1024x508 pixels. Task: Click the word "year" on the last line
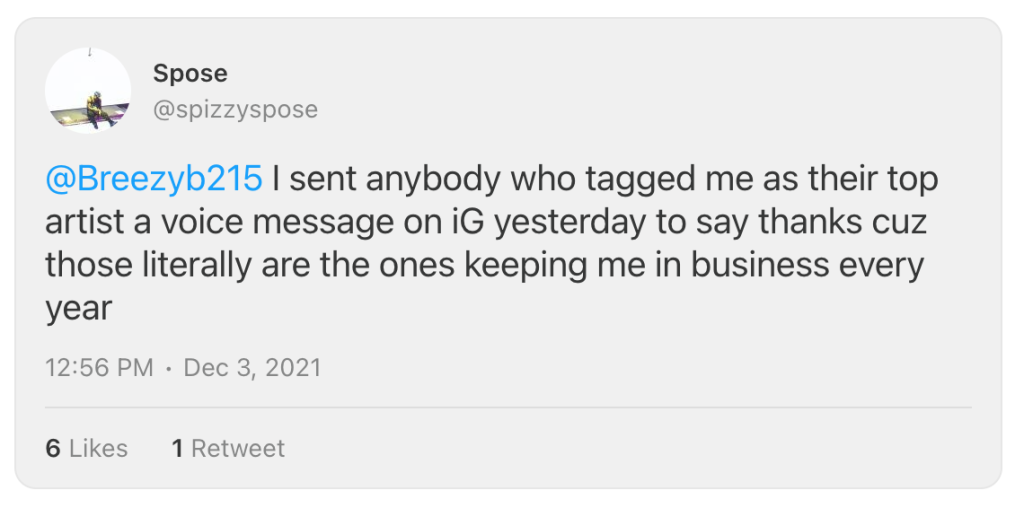78,311
